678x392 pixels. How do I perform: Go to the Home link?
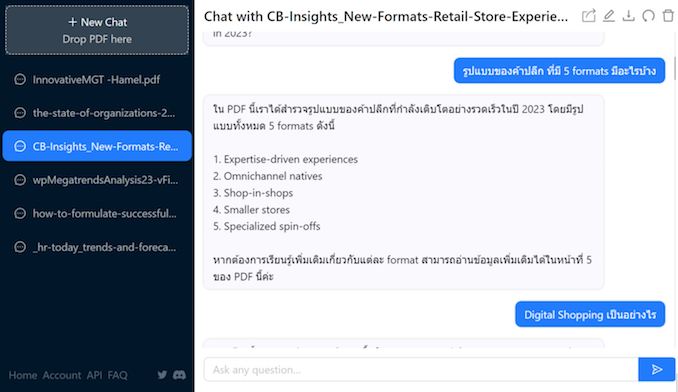(23, 375)
